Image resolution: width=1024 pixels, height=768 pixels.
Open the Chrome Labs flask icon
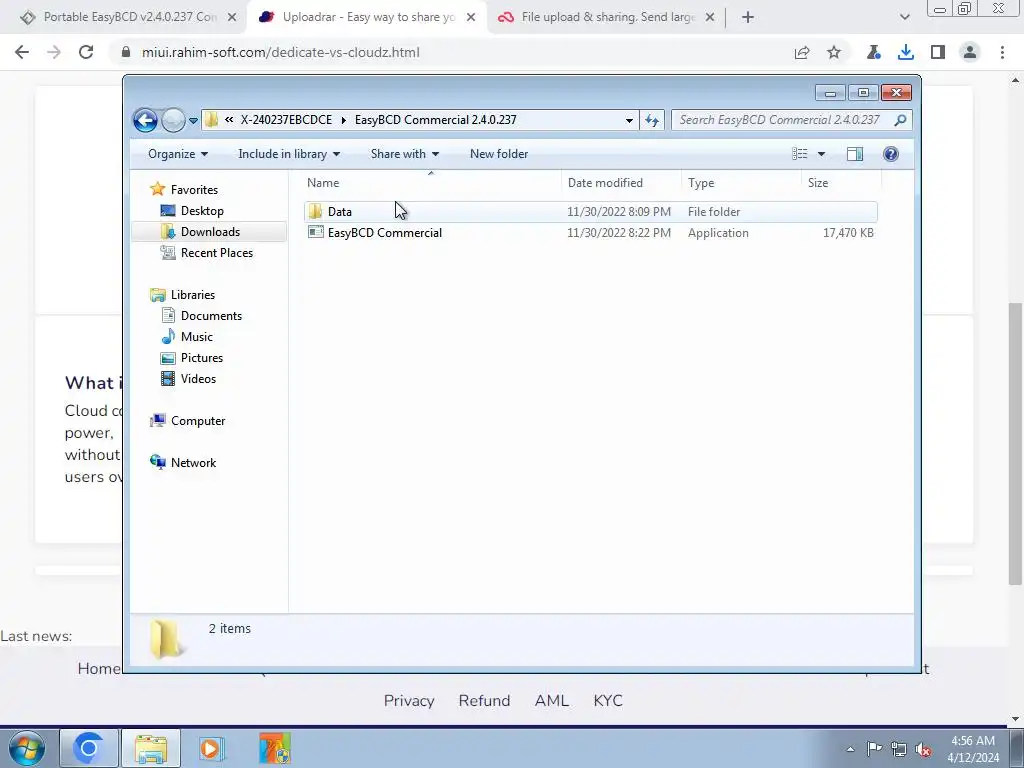[x=873, y=52]
